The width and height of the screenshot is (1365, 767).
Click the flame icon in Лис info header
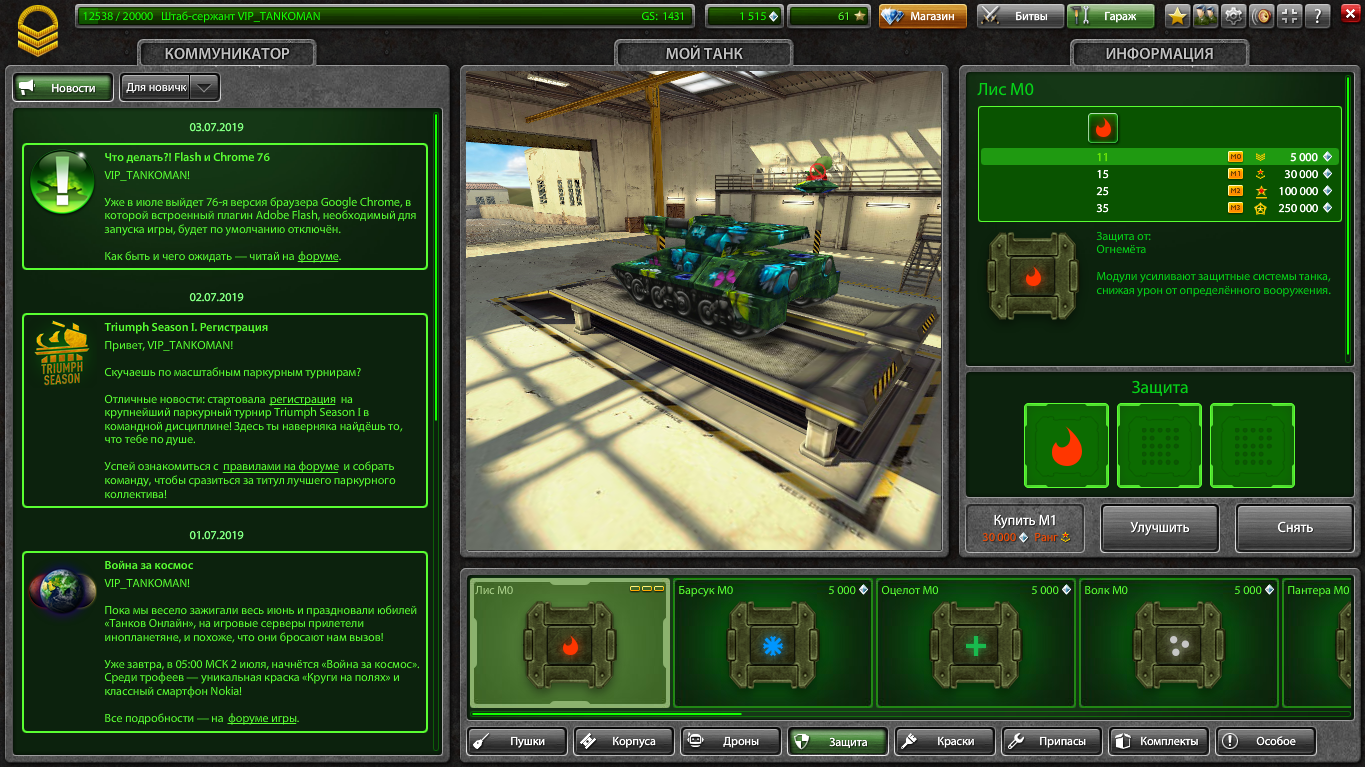tap(1103, 128)
